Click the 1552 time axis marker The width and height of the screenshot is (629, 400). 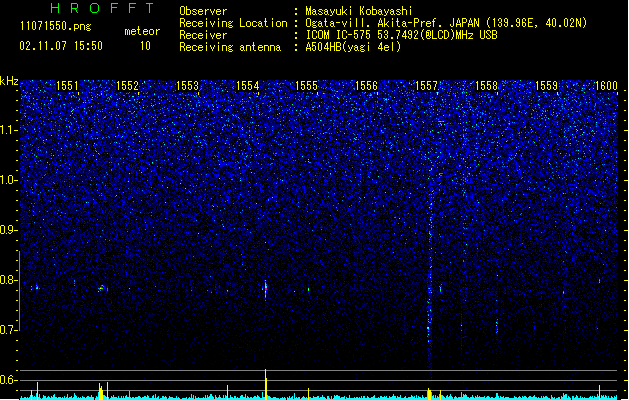tap(127, 85)
